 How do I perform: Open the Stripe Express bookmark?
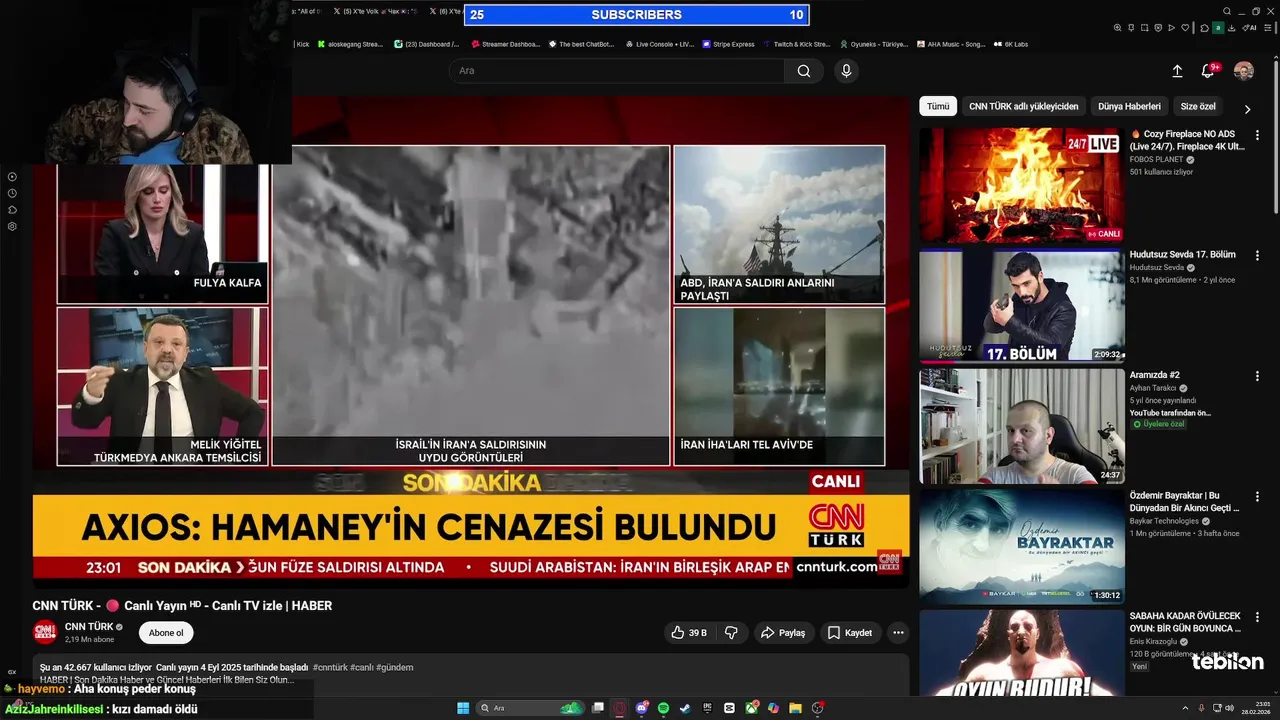click(728, 44)
